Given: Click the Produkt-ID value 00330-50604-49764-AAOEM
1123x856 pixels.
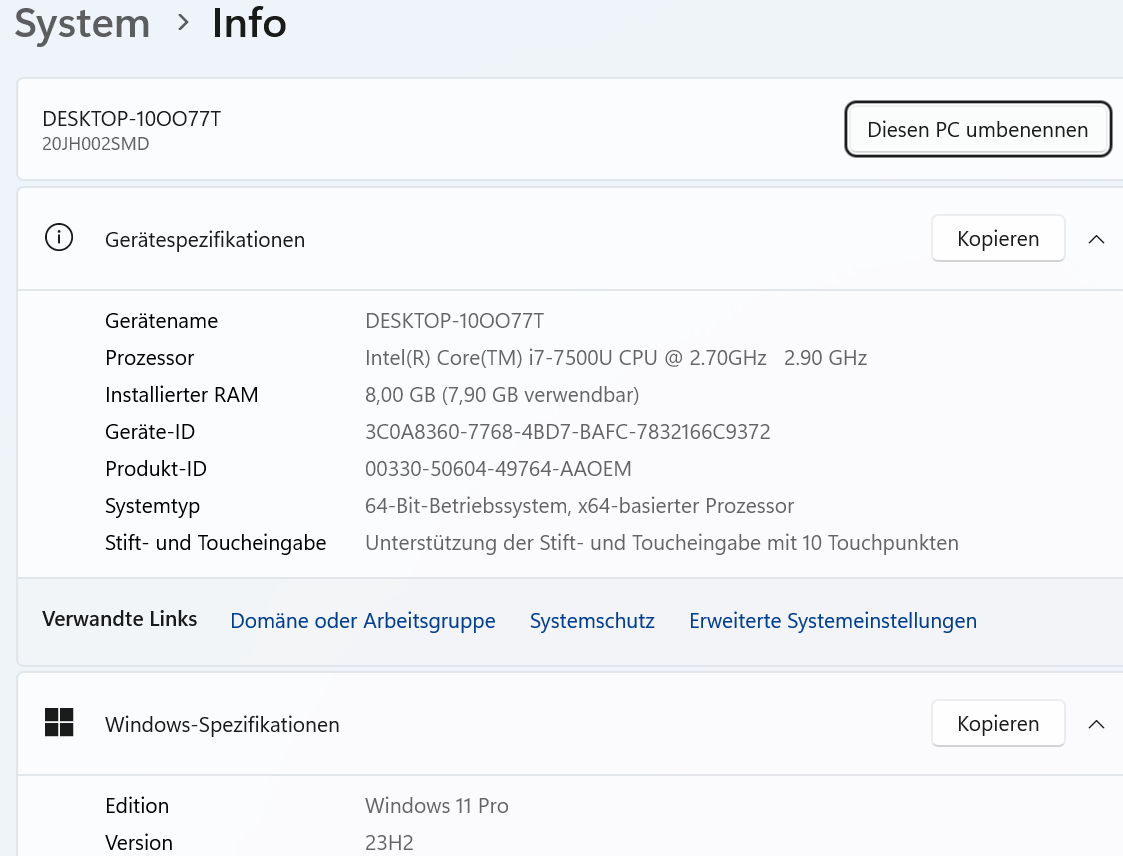Looking at the screenshot, I should [x=498, y=468].
